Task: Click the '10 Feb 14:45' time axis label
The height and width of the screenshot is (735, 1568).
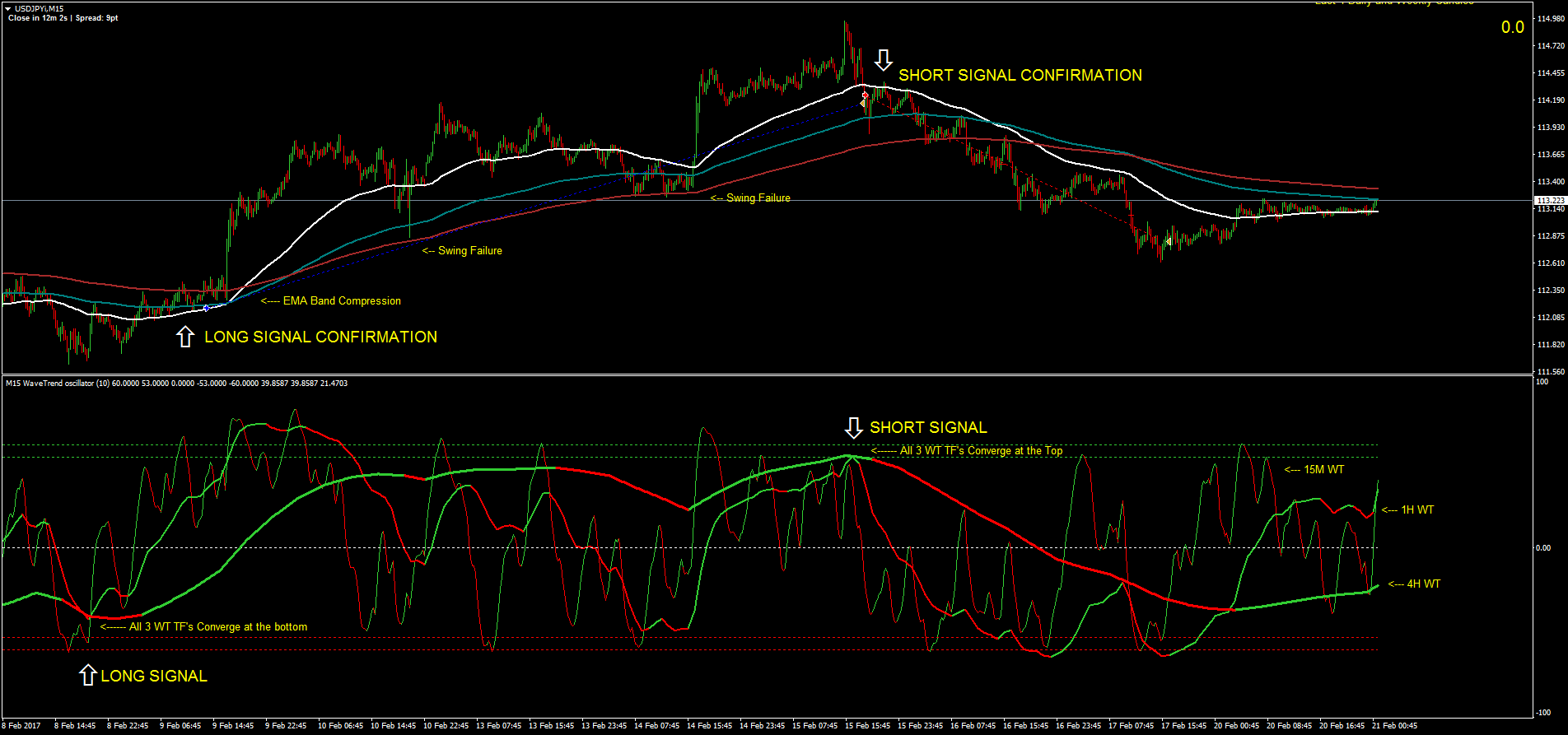Action: (393, 726)
